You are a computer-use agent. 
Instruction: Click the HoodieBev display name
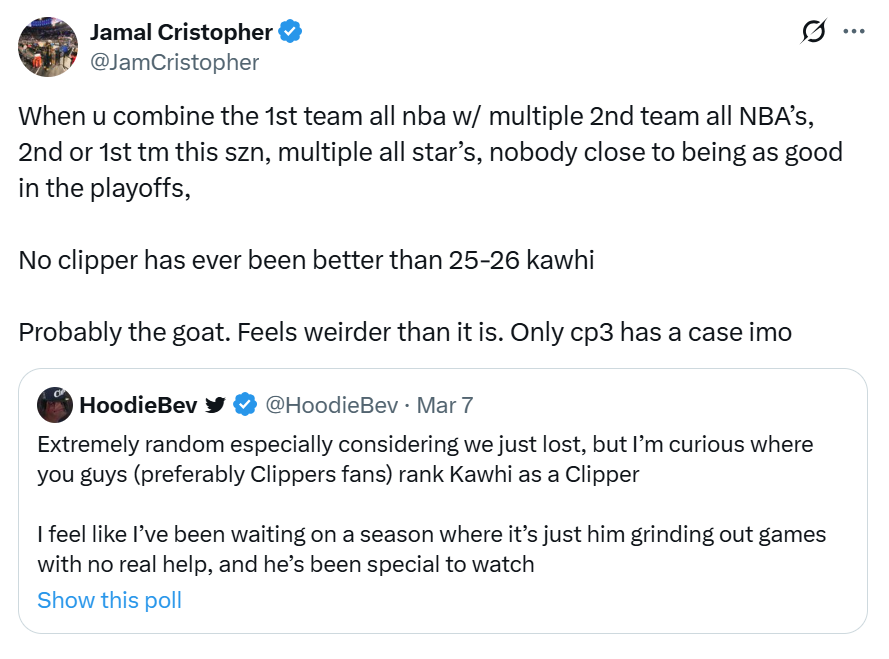[138, 405]
